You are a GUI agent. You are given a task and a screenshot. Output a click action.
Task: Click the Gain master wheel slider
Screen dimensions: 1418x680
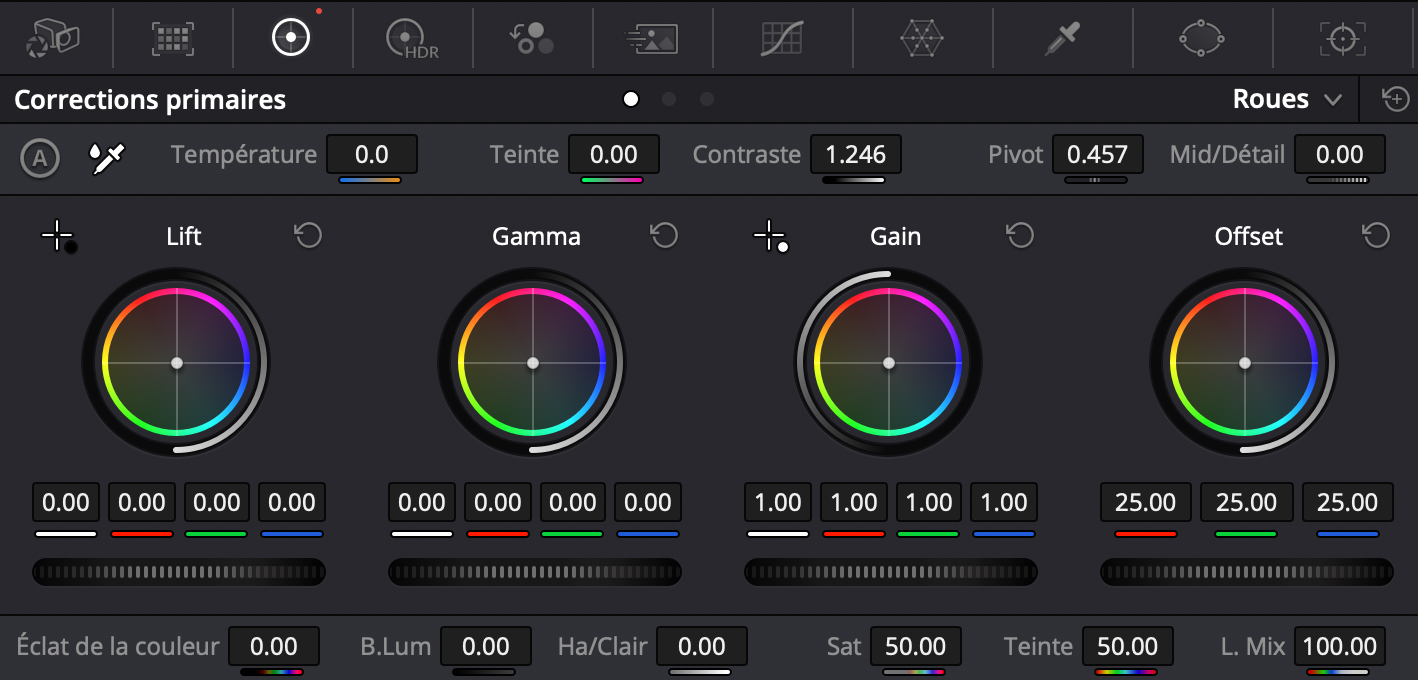(x=890, y=572)
